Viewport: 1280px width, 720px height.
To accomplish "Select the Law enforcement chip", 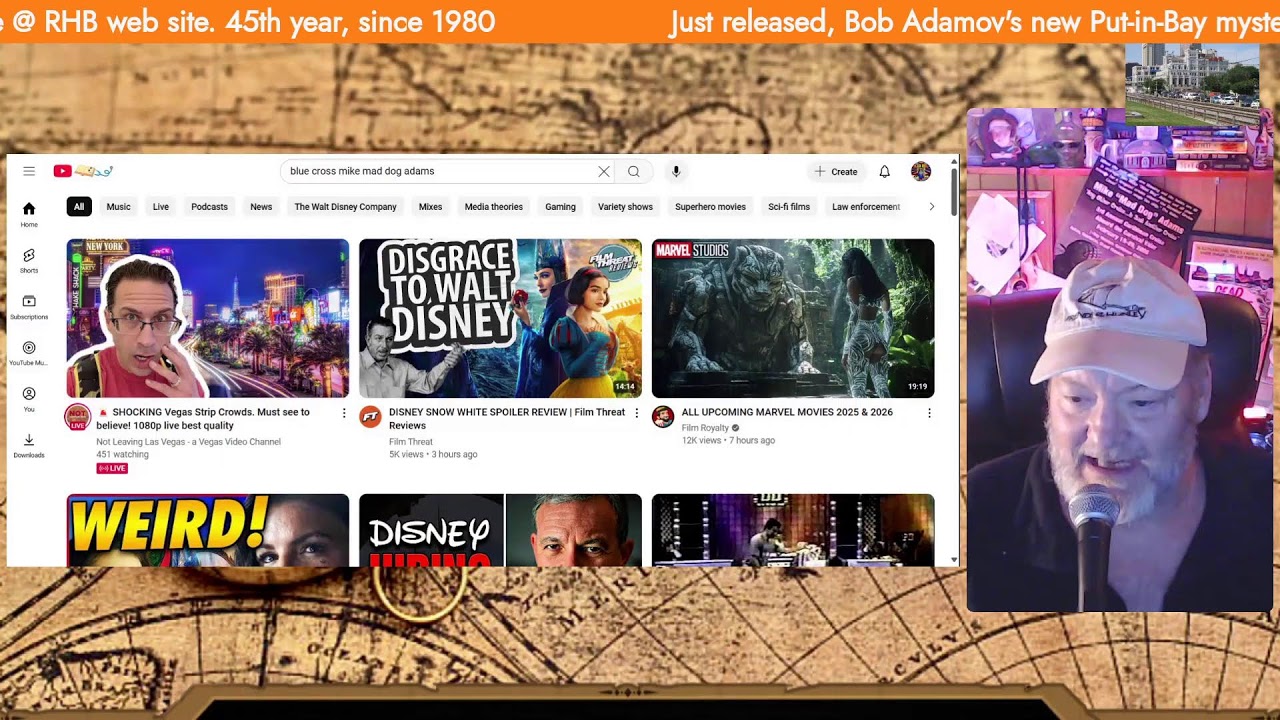I will [x=866, y=207].
